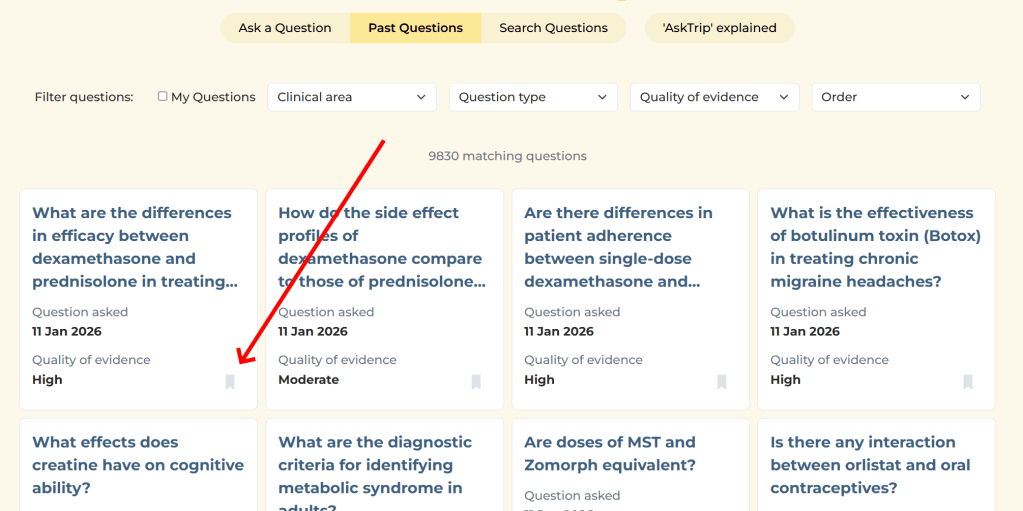Expand the Order sorting dropdown

895,97
